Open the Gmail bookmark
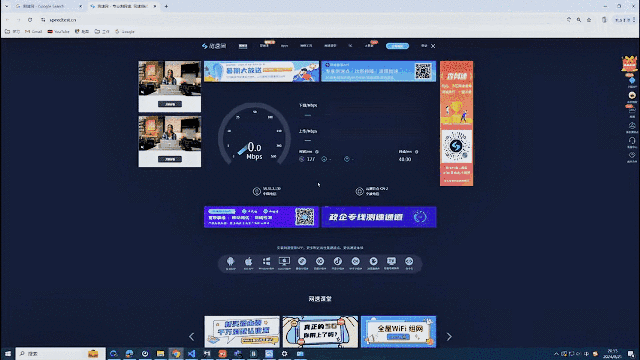The image size is (640, 360). click(x=33, y=31)
